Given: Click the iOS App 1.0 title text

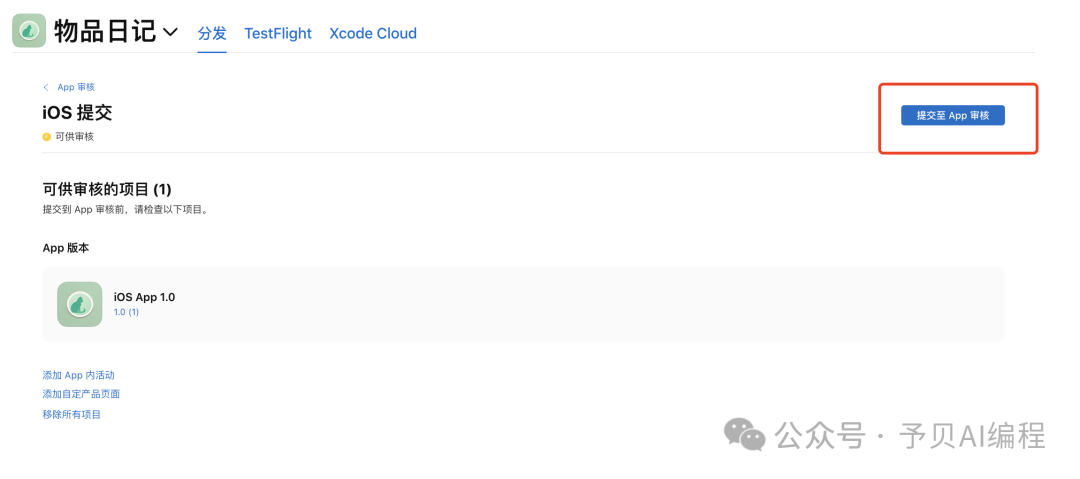Looking at the screenshot, I should [x=144, y=297].
